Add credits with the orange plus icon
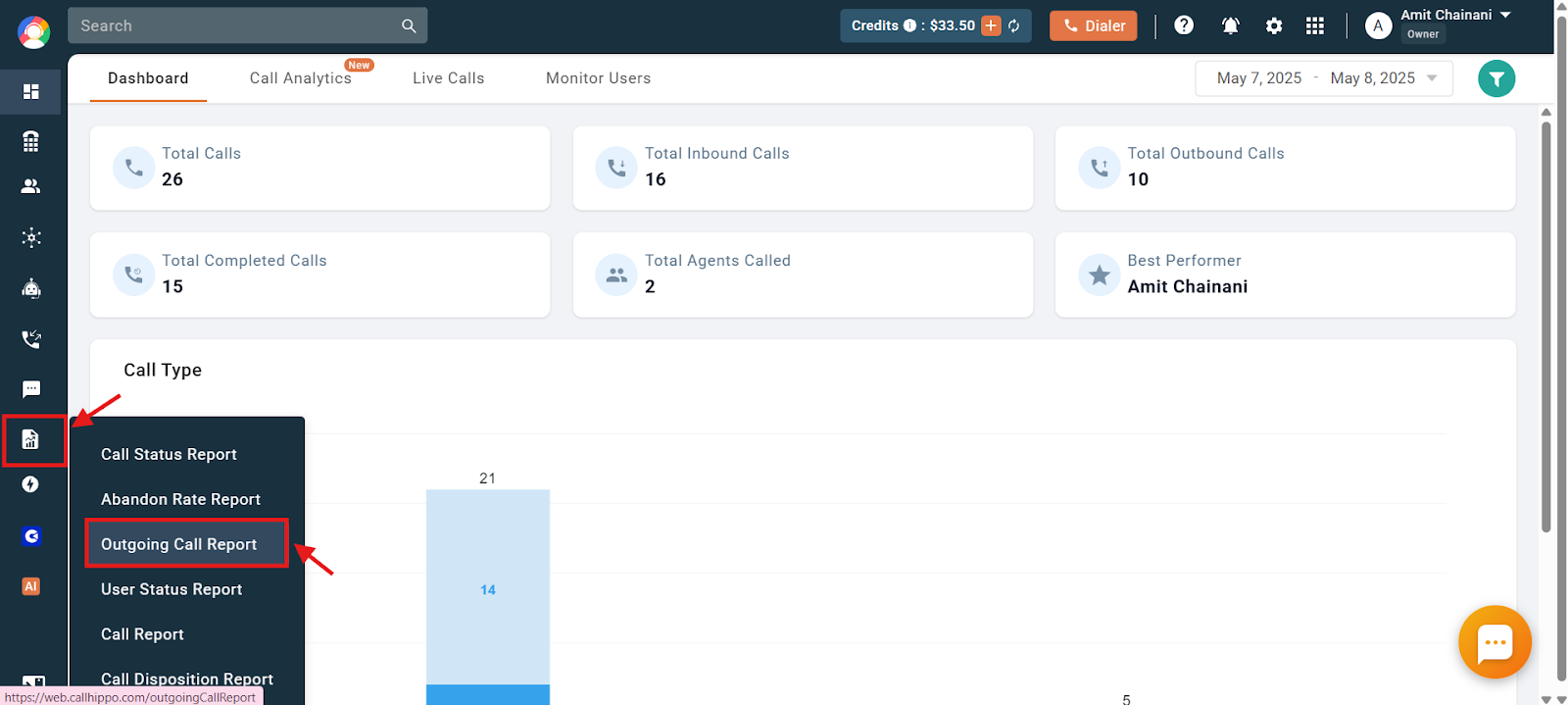Viewport: 1568px width, 705px height. (x=991, y=25)
